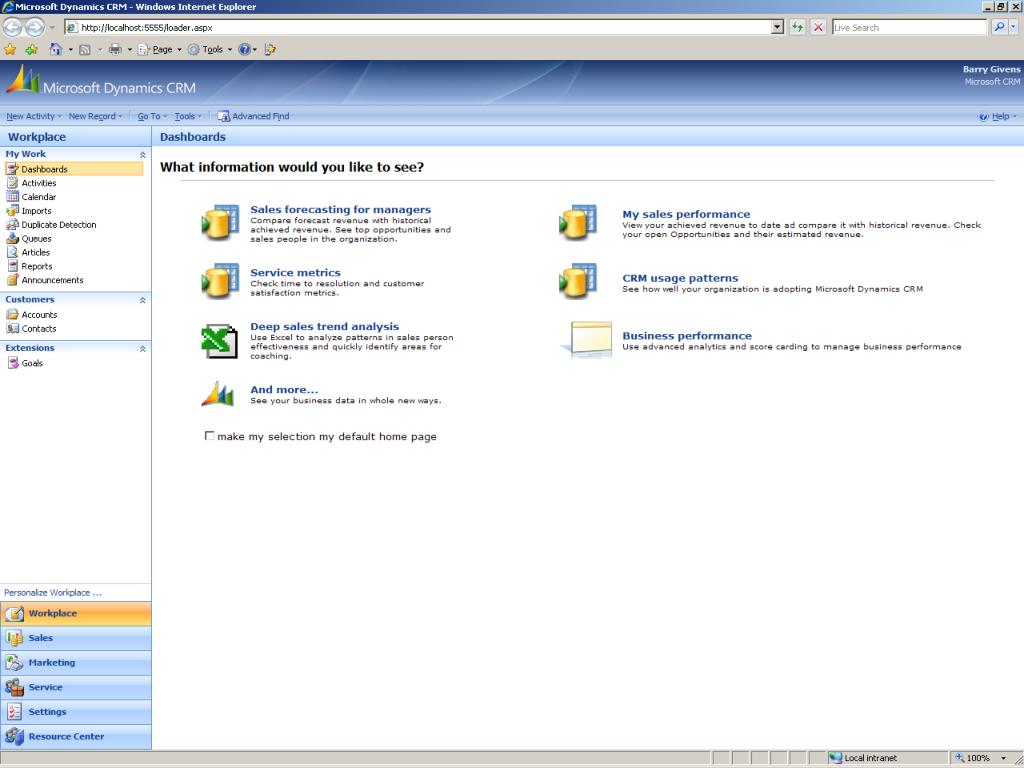
Task: Open the CRM usage patterns link
Action: [680, 278]
